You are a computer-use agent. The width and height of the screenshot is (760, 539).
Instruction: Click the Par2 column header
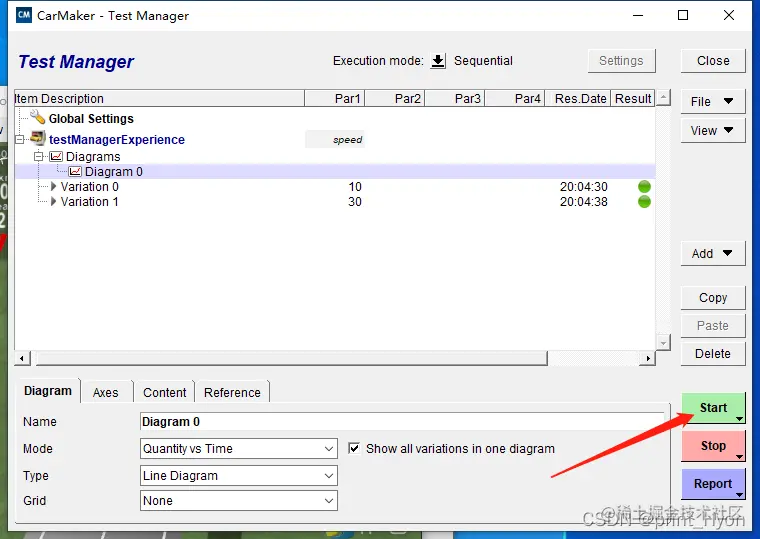395,98
